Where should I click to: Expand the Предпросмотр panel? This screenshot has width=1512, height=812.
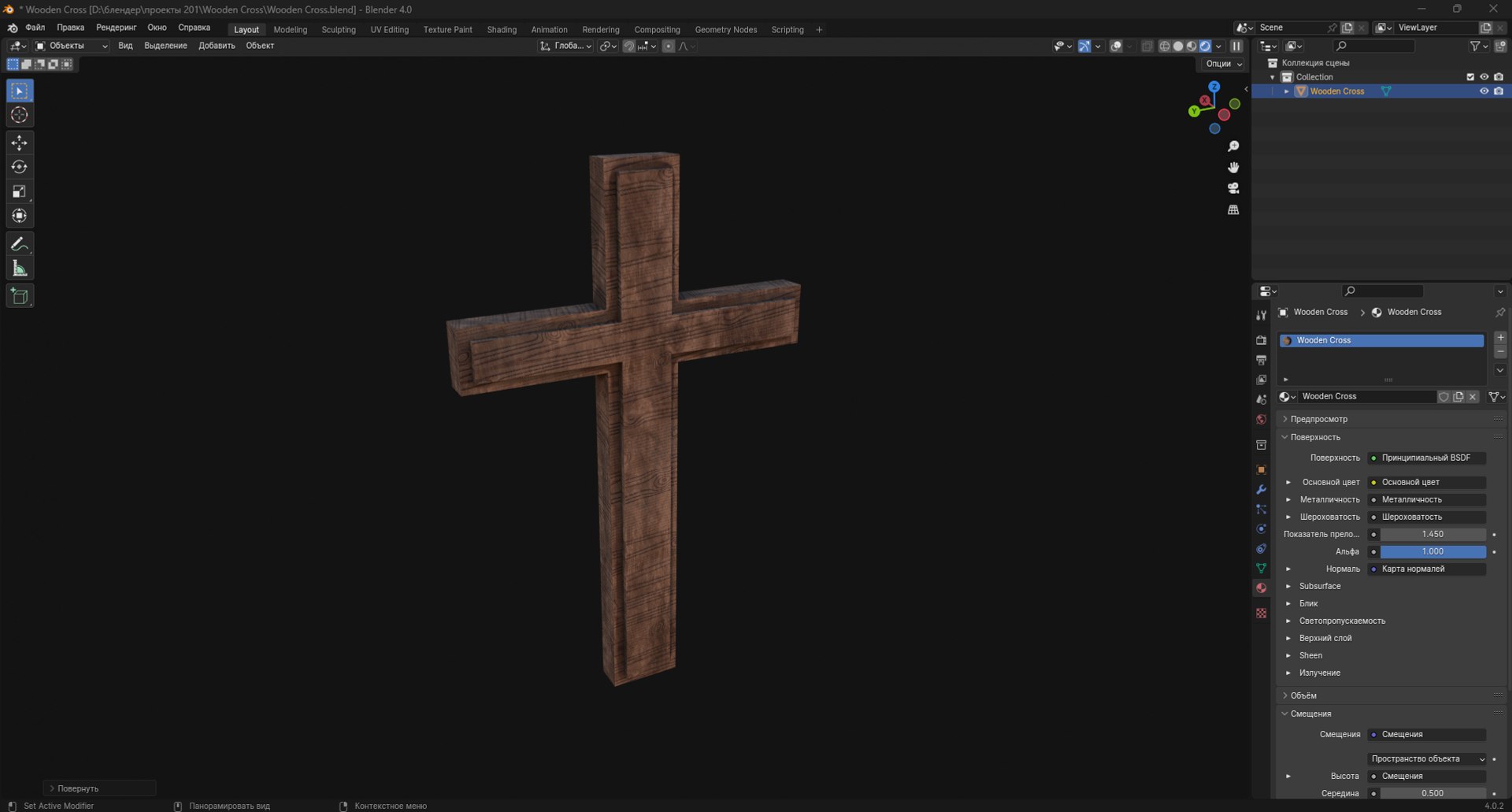1319,419
